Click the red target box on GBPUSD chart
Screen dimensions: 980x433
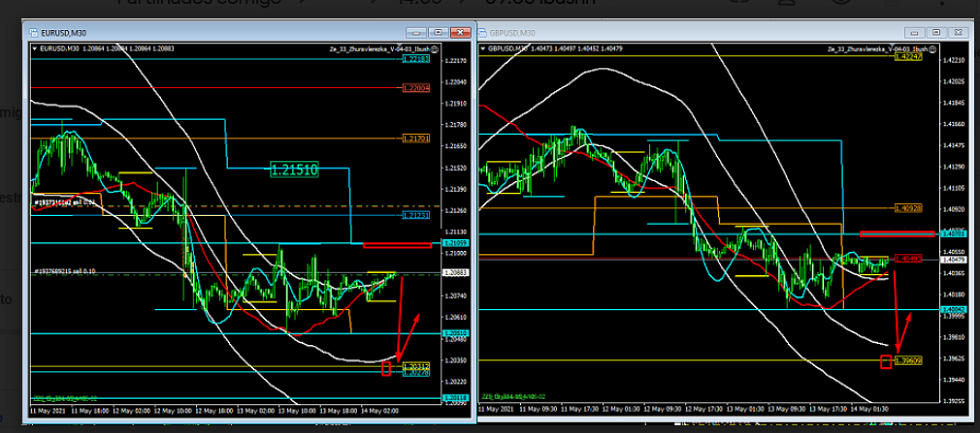(x=885, y=361)
